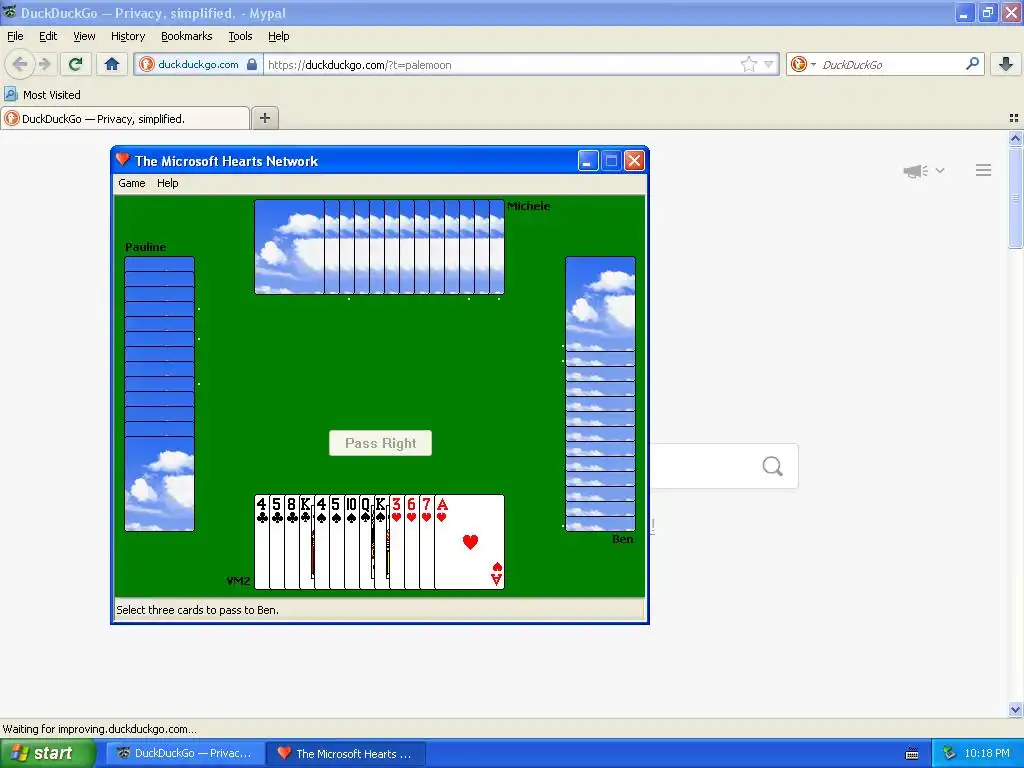Click the toolbar search magnifier icon
The width and height of the screenshot is (1024, 768).
[972, 63]
